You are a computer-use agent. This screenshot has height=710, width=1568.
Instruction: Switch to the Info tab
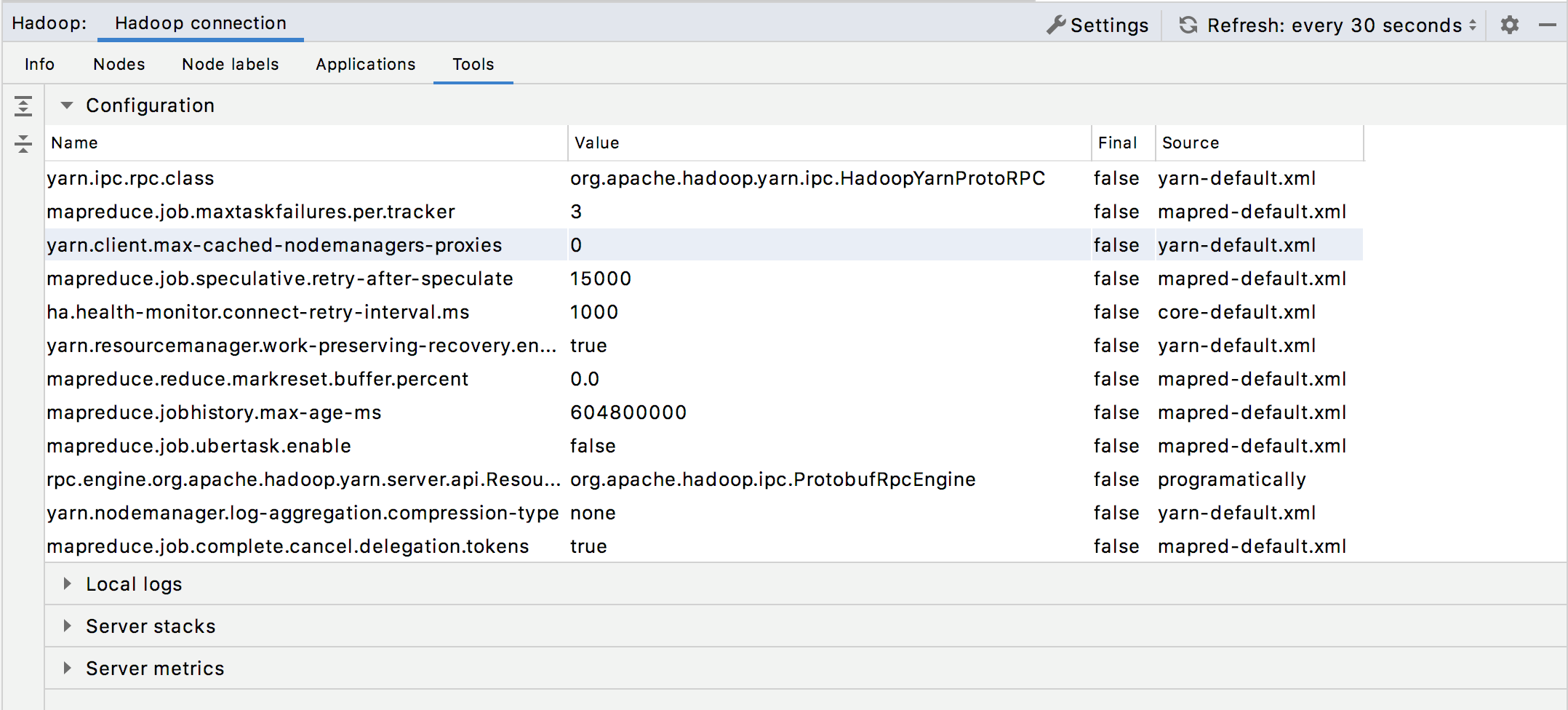(x=39, y=64)
